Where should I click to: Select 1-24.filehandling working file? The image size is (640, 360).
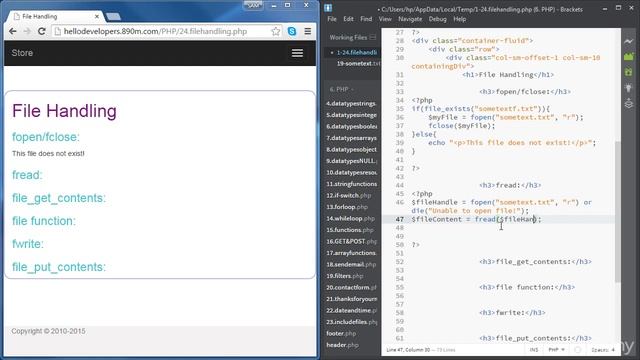[x=356, y=52]
